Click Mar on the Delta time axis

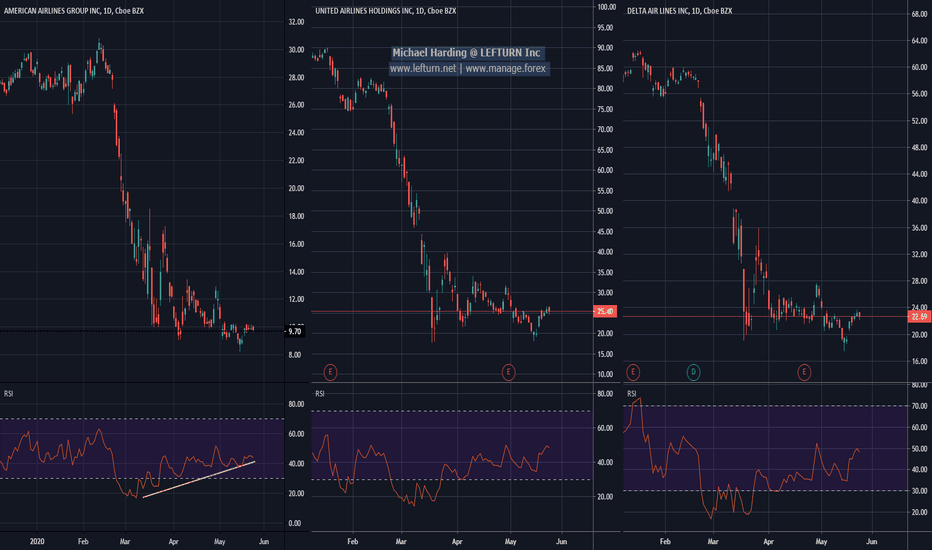click(x=713, y=542)
